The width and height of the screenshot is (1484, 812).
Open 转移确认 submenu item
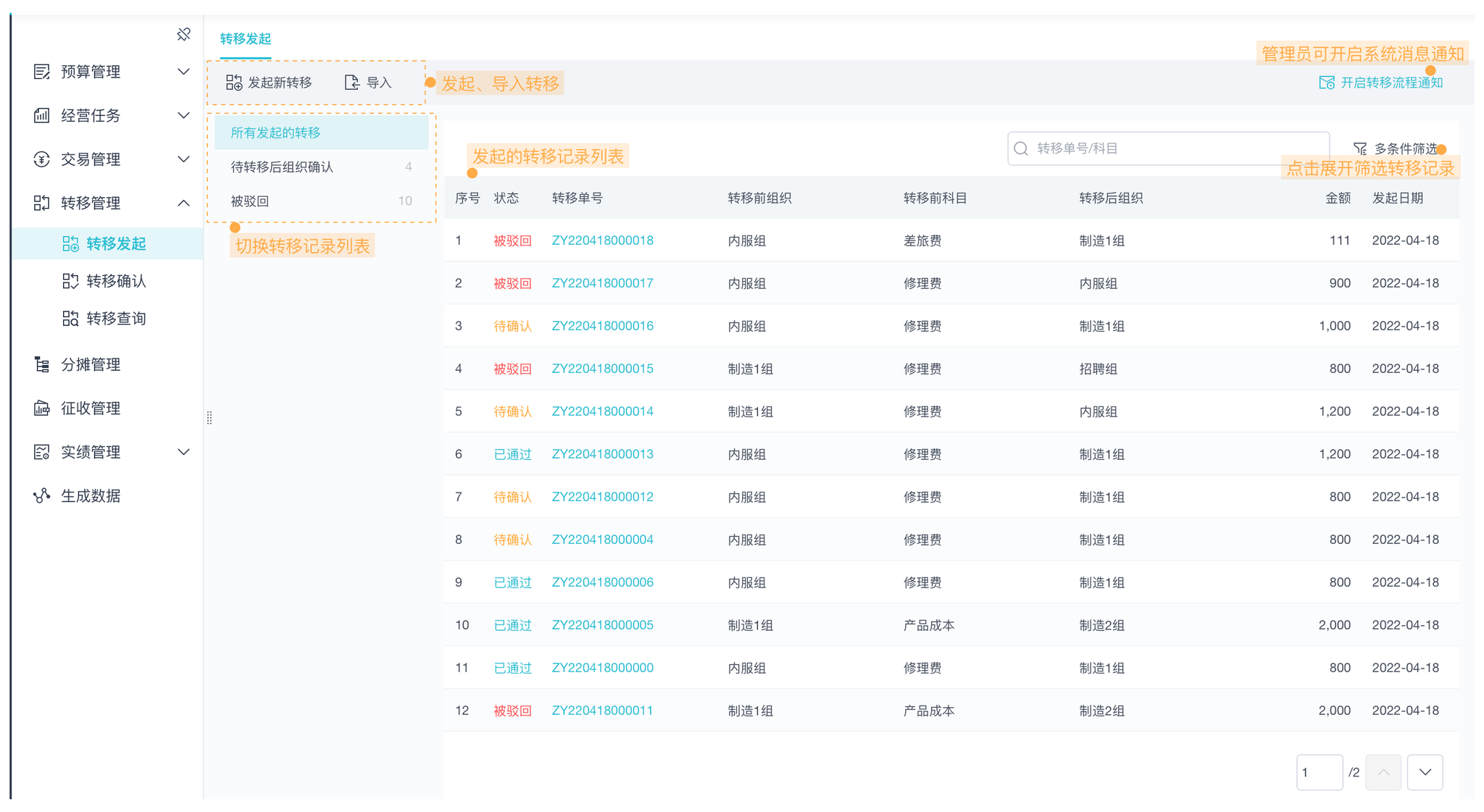coord(116,281)
